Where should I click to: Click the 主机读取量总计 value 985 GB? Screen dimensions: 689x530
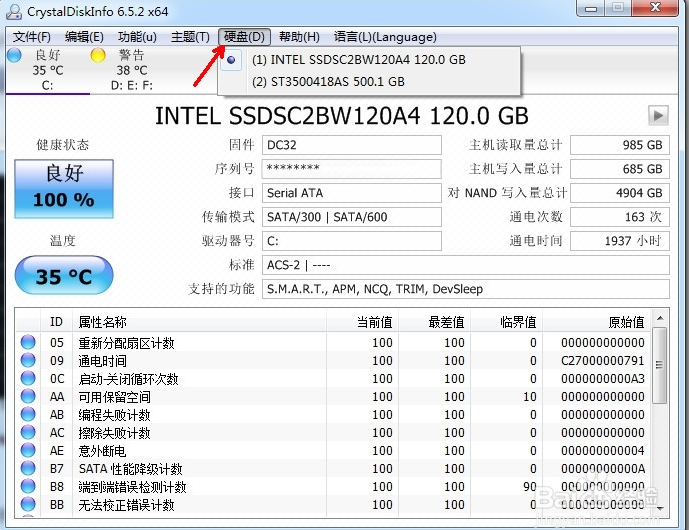point(620,145)
